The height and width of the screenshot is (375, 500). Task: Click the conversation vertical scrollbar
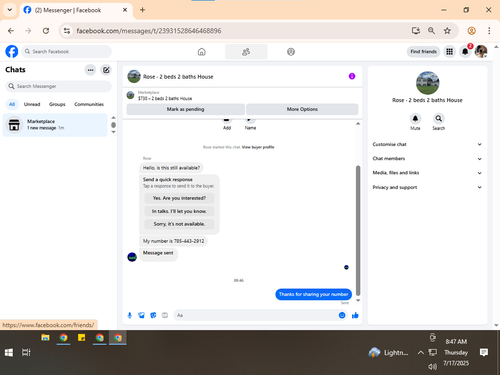pos(358,230)
